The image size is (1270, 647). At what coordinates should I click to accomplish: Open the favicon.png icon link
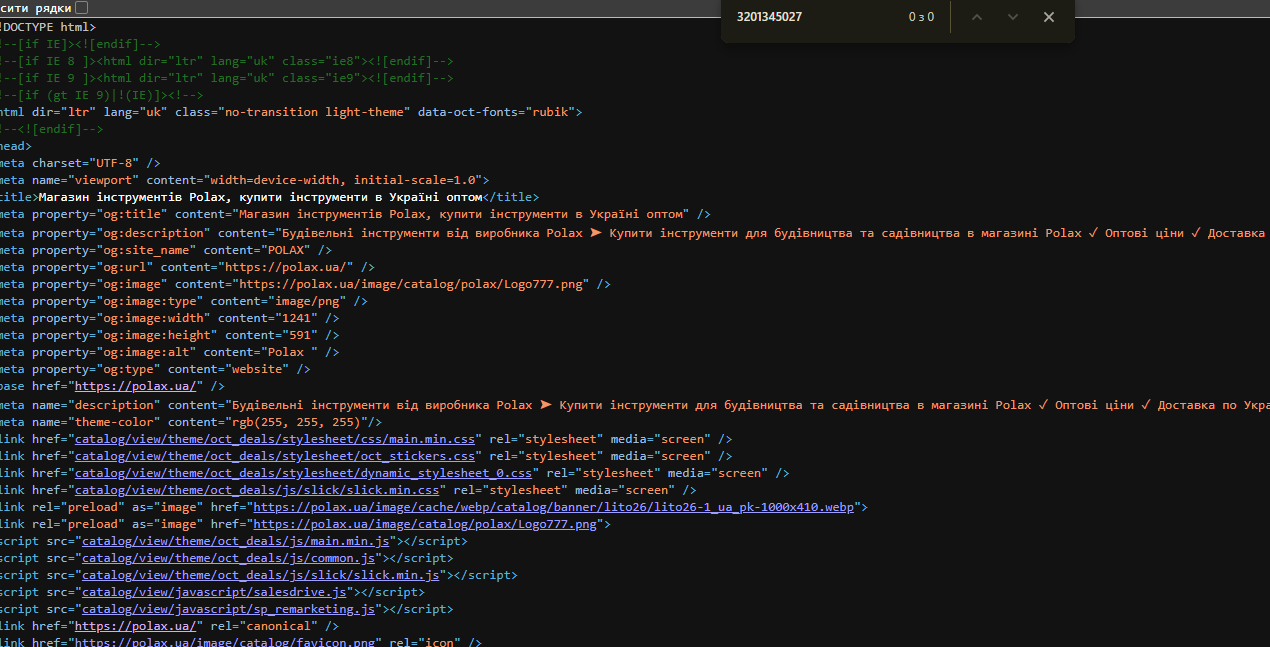(225, 642)
